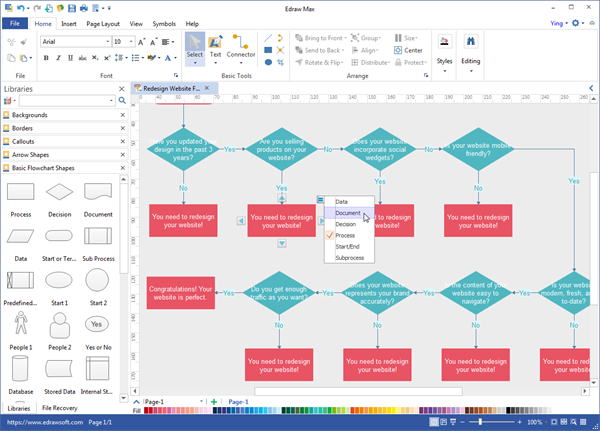
Task: Open the Page-1 page selector dropdown
Action: tap(201, 402)
